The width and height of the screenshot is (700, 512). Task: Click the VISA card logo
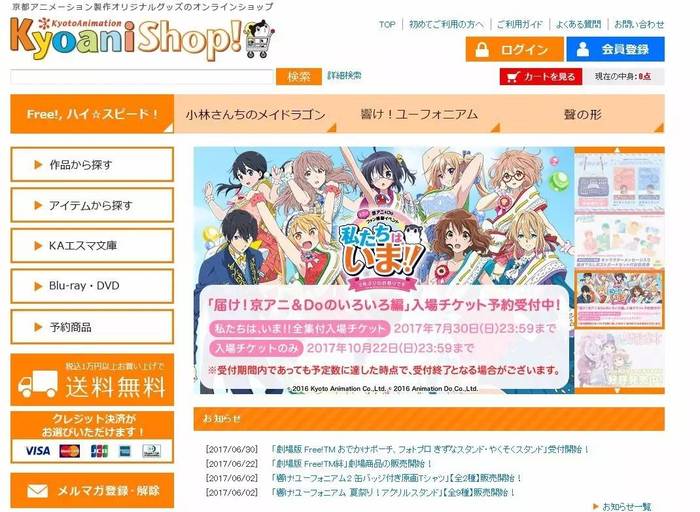[38, 451]
